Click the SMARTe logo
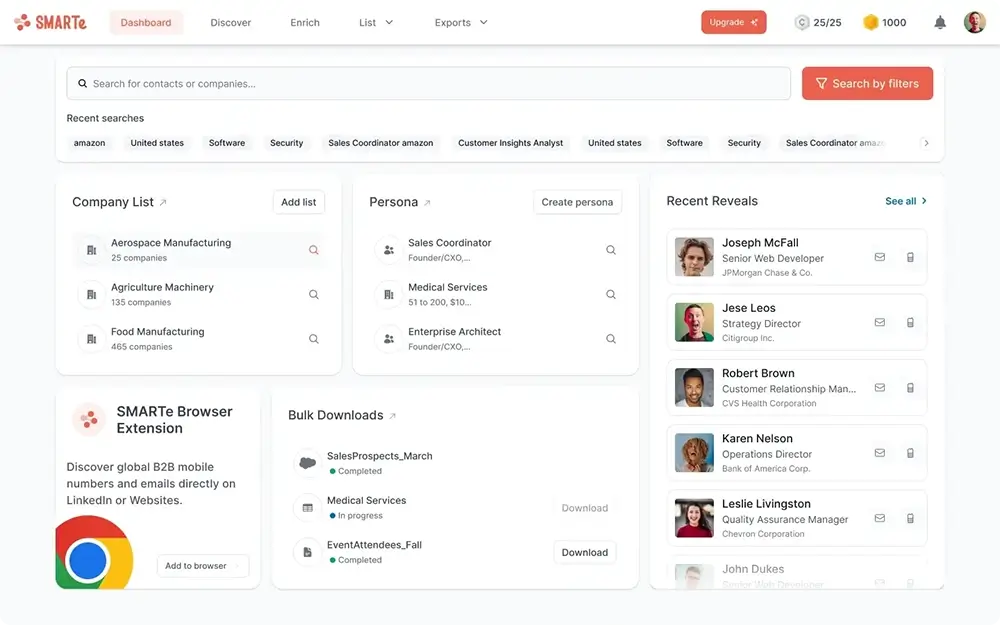The height and width of the screenshot is (625, 1000). (50, 22)
